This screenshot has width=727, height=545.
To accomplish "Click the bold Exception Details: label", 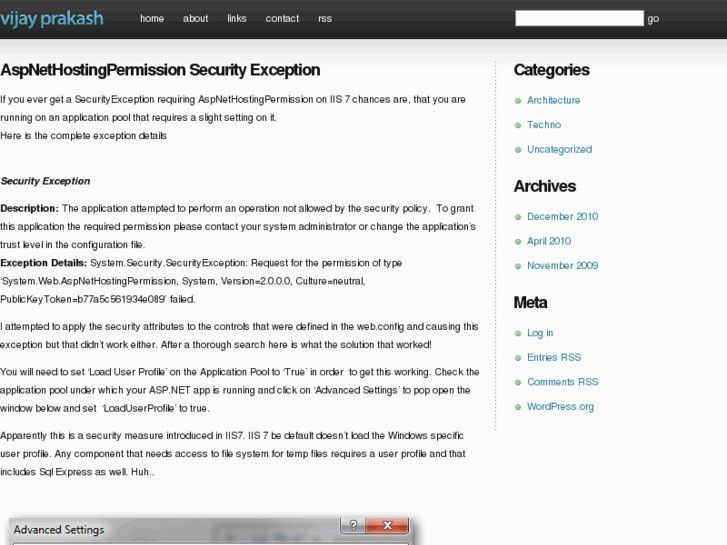I will pos(44,263).
